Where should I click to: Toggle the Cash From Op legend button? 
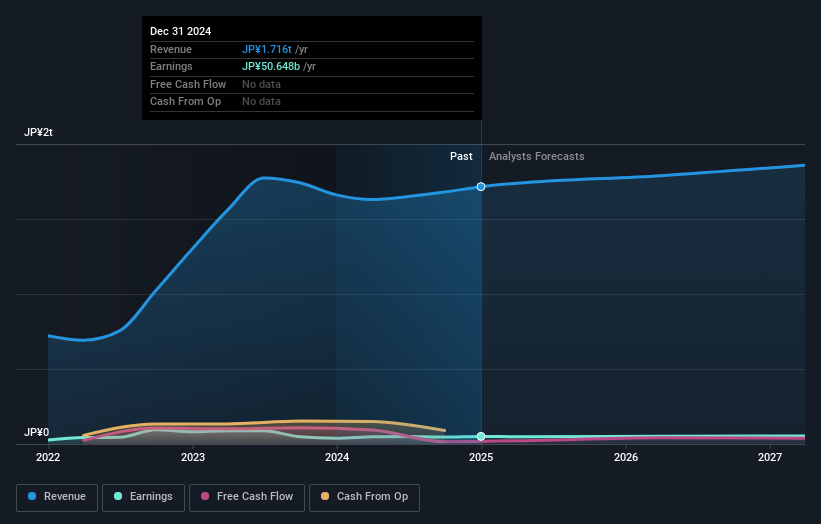364,497
